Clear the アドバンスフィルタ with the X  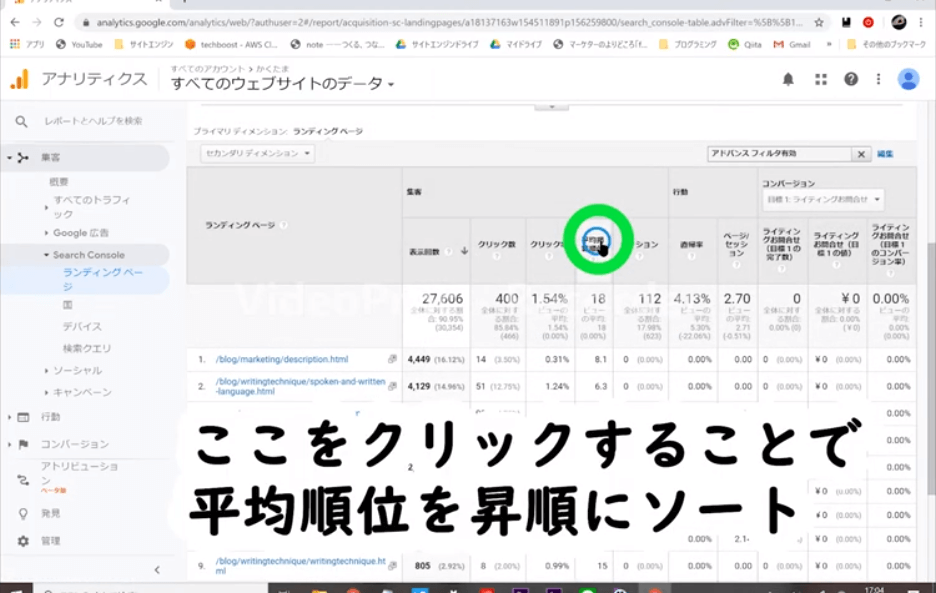click(x=861, y=154)
